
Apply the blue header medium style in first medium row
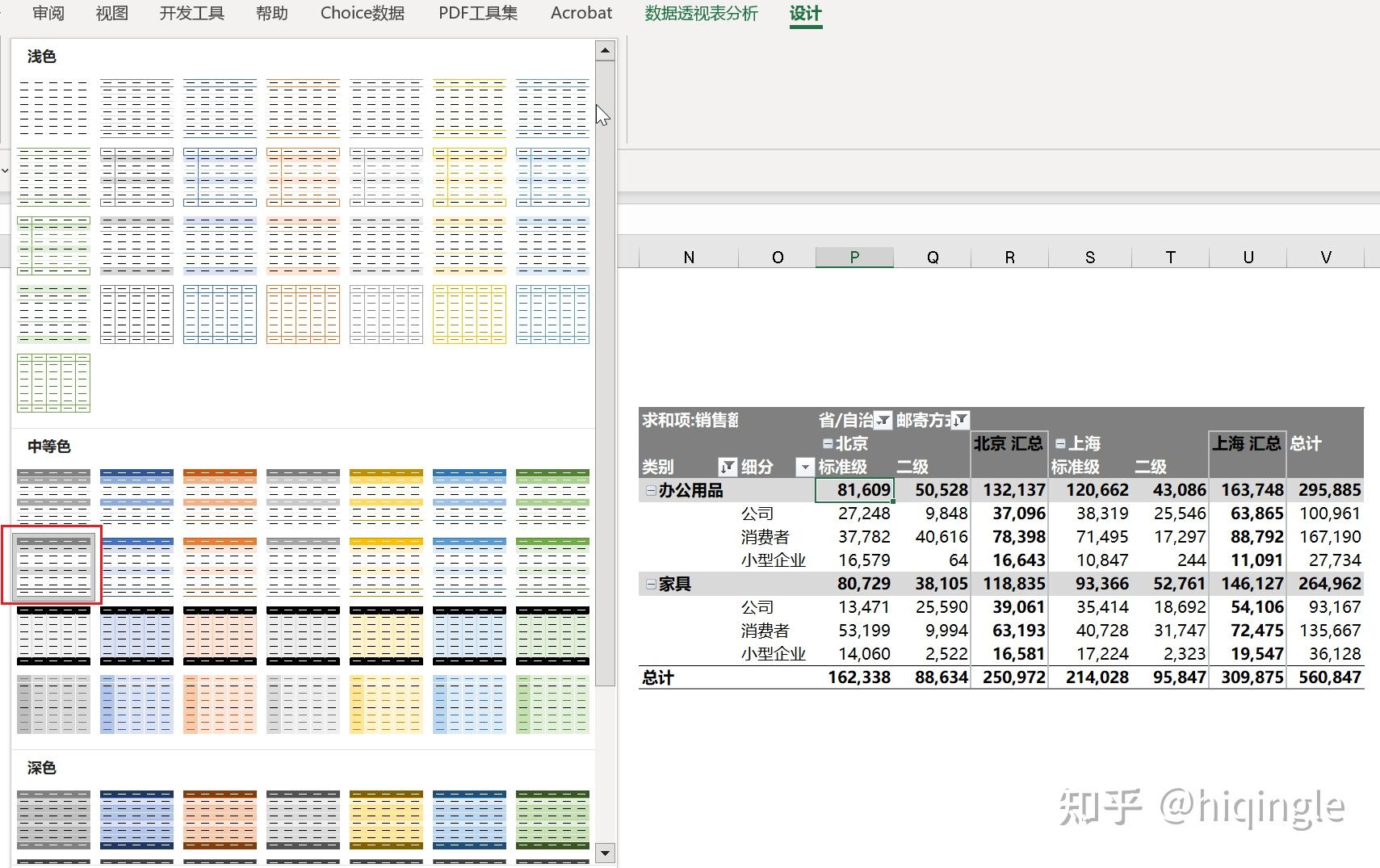[136, 498]
